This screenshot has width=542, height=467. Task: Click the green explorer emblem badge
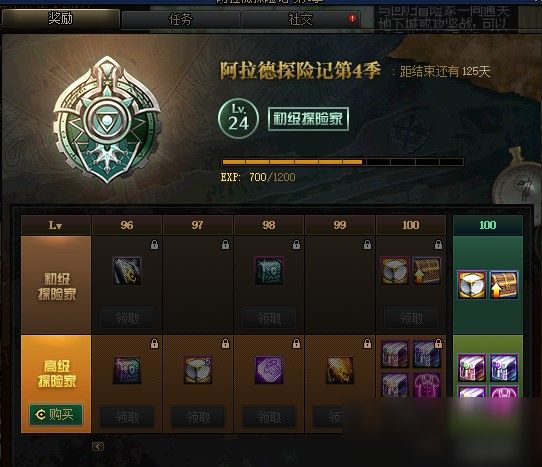(107, 120)
